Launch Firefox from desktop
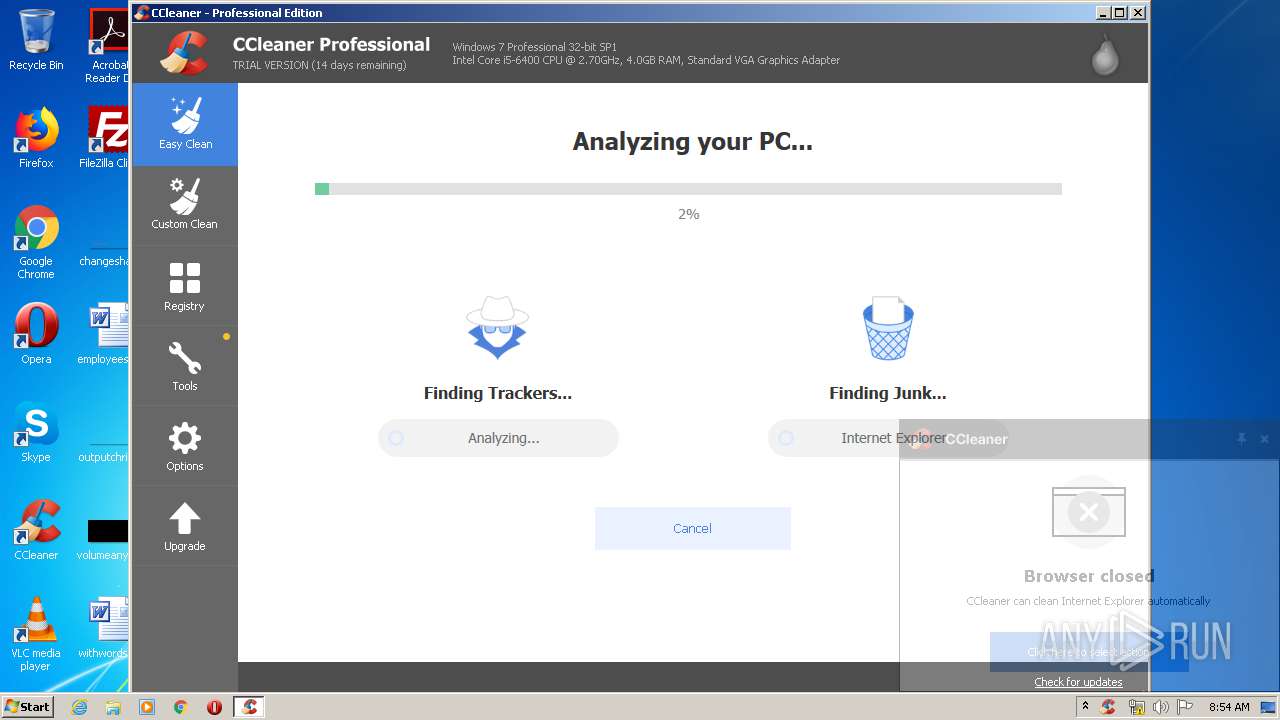This screenshot has height=720, width=1280. (36, 138)
